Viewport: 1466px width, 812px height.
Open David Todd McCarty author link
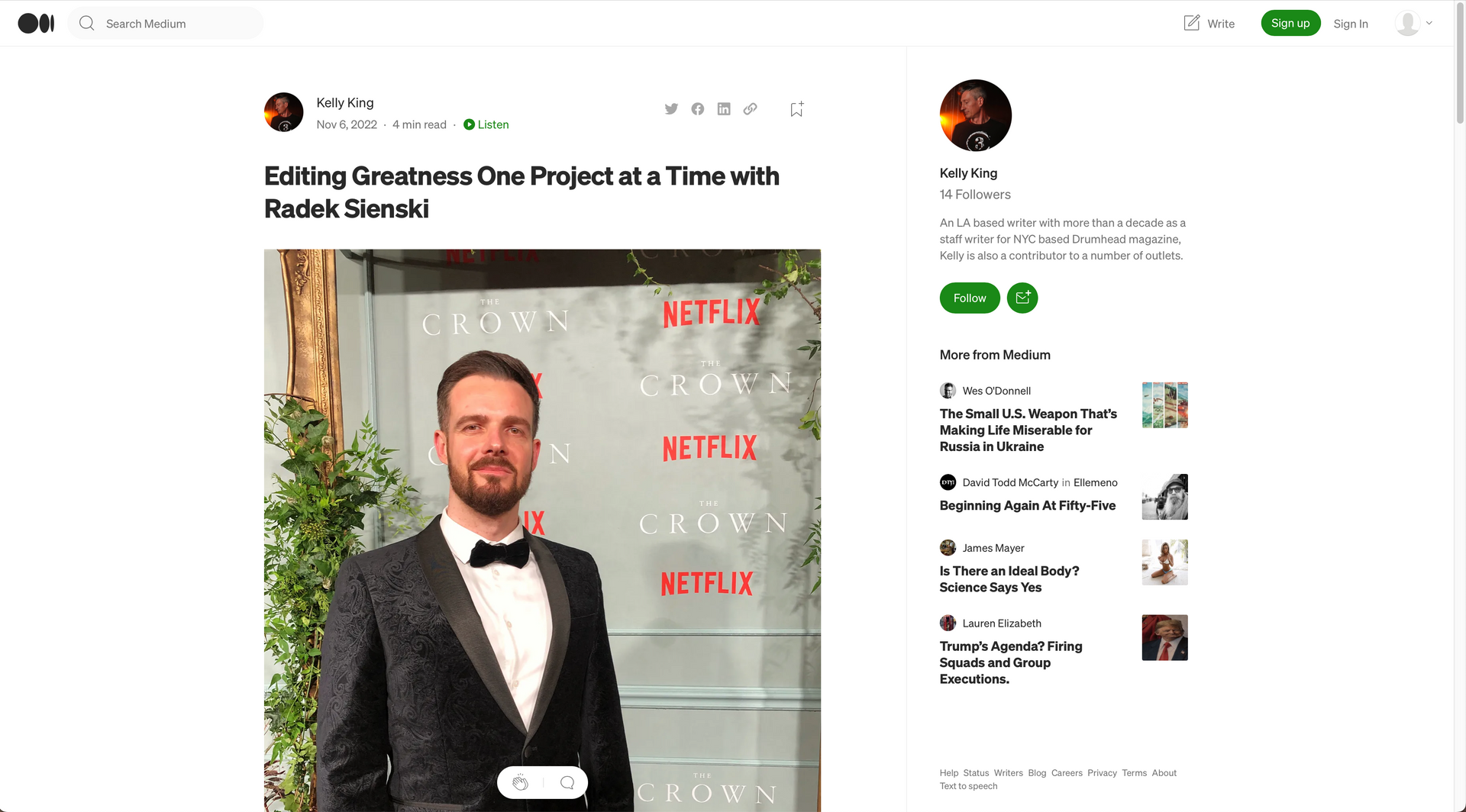1010,482
